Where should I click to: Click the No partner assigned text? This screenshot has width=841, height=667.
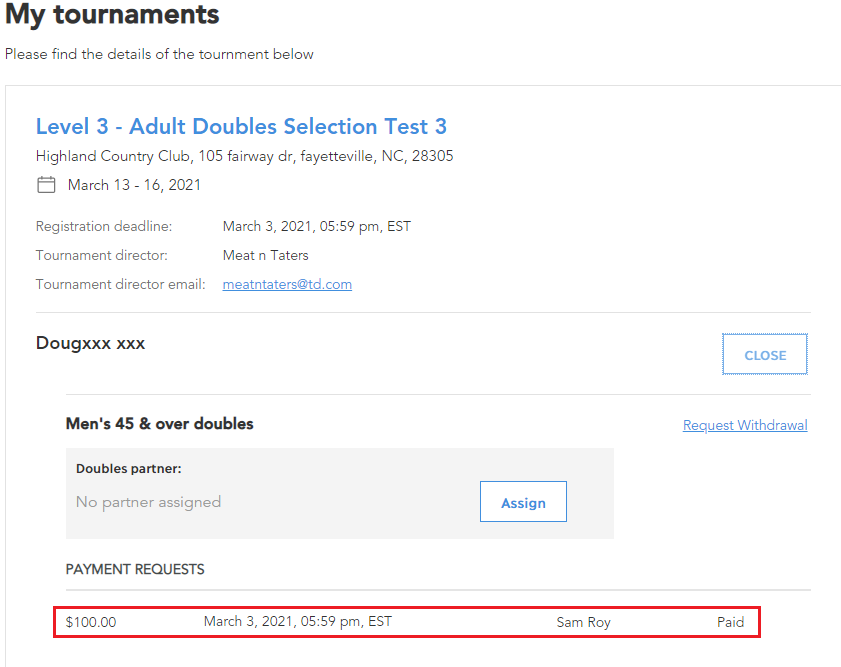149,502
